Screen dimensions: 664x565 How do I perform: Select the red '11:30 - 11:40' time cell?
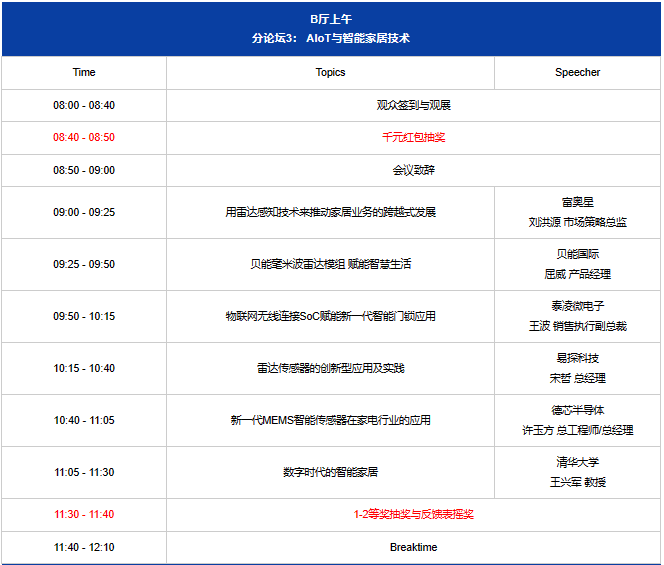tap(84, 515)
